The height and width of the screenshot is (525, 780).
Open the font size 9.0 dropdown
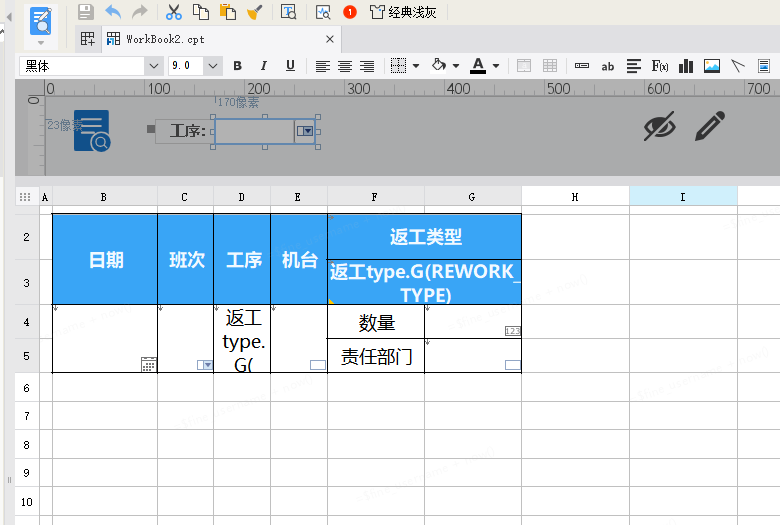pyautogui.click(x=212, y=66)
